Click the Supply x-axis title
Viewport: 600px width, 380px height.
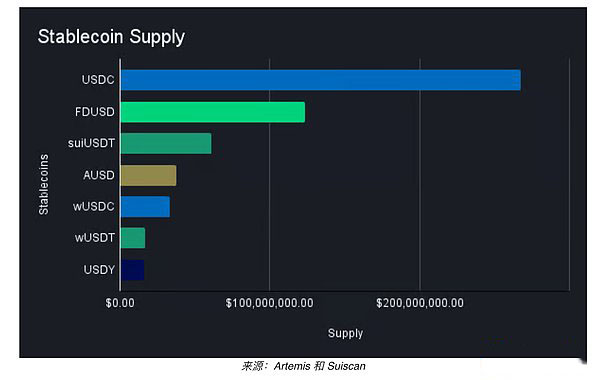pyautogui.click(x=345, y=333)
